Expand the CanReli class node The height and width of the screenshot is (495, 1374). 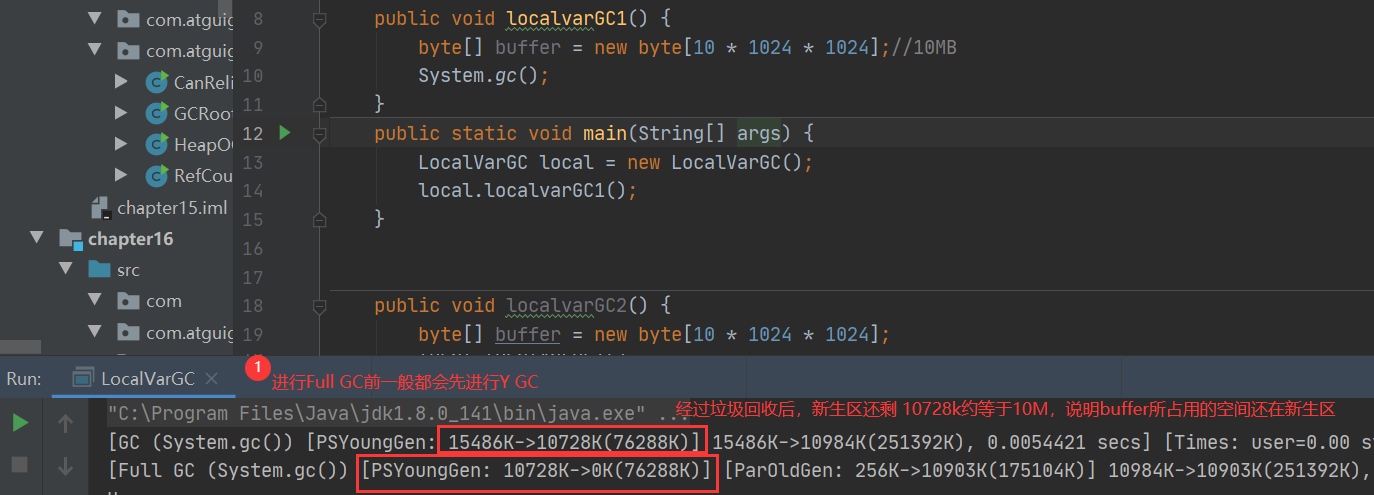tap(122, 82)
